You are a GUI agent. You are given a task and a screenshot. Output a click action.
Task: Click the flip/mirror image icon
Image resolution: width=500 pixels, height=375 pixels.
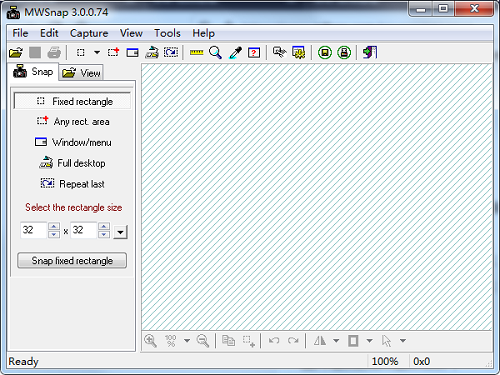click(x=320, y=341)
